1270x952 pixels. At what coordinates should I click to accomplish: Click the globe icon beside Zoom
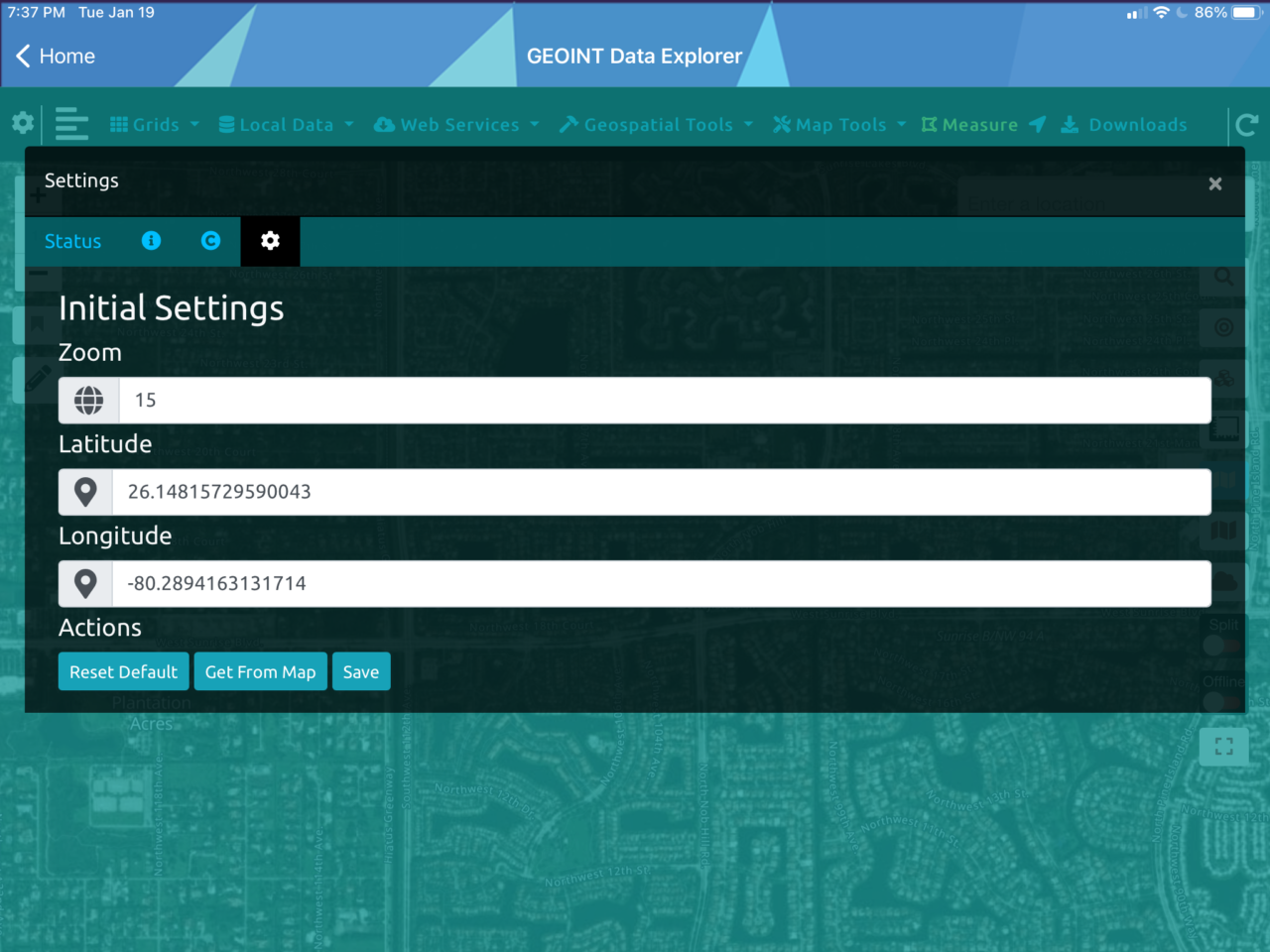[89, 401]
